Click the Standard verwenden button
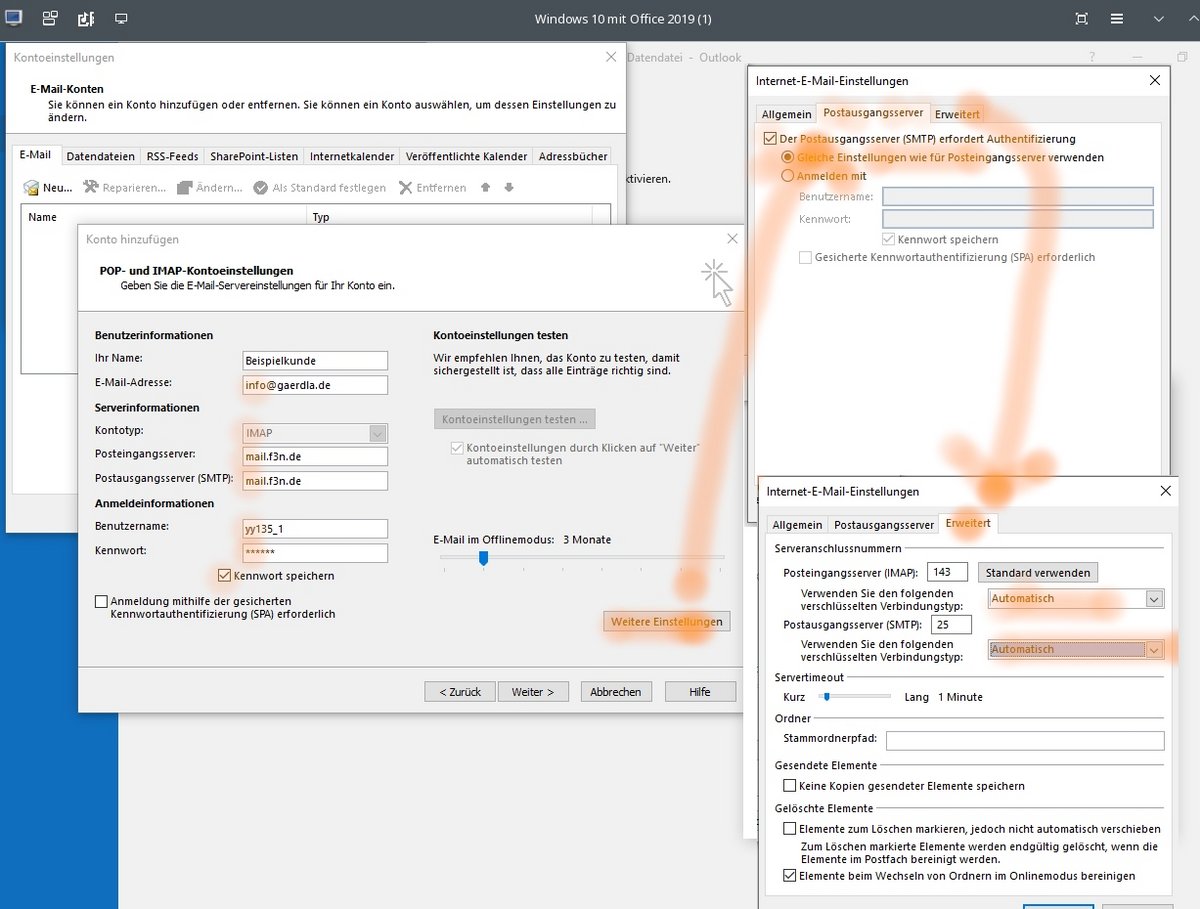 point(1037,573)
